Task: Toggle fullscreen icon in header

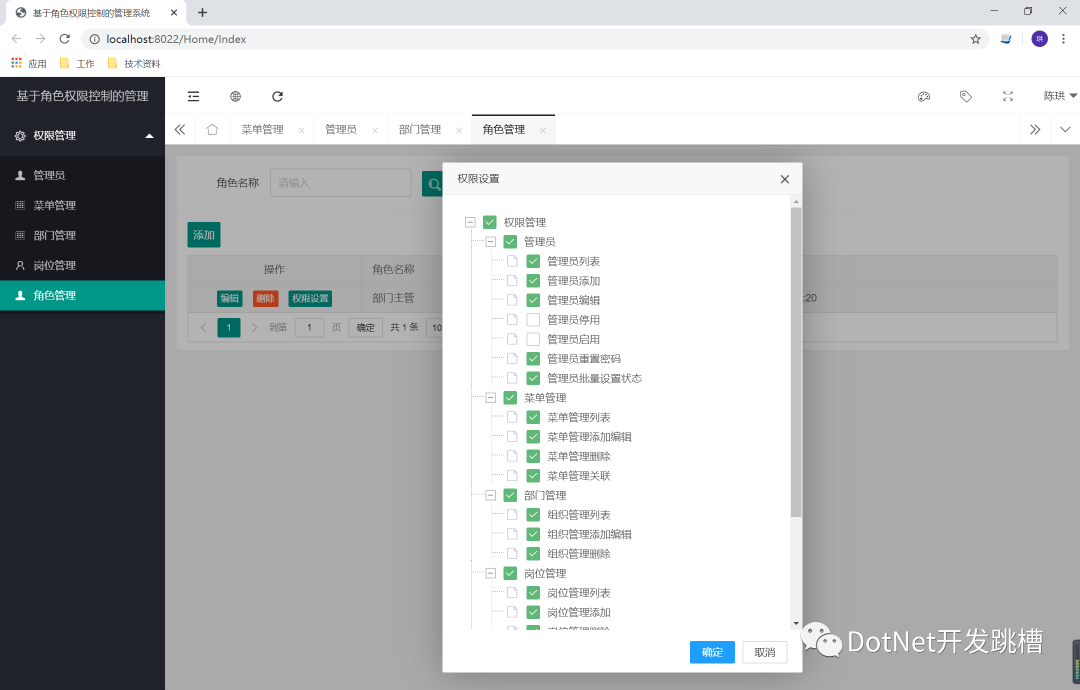Action: click(x=1008, y=96)
